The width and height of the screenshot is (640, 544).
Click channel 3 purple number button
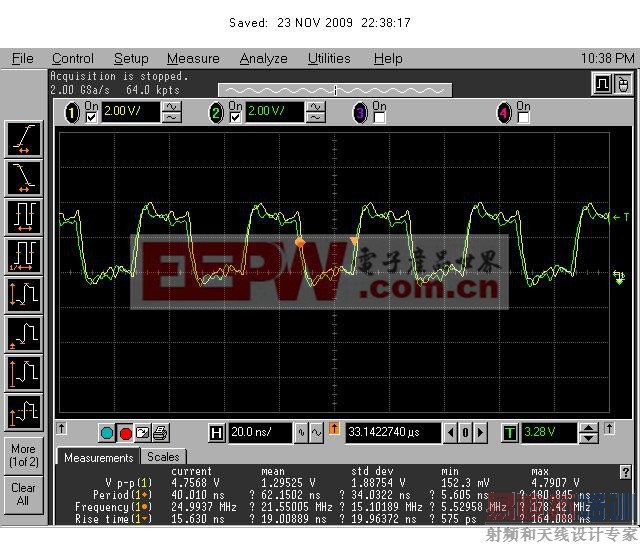[x=360, y=113]
